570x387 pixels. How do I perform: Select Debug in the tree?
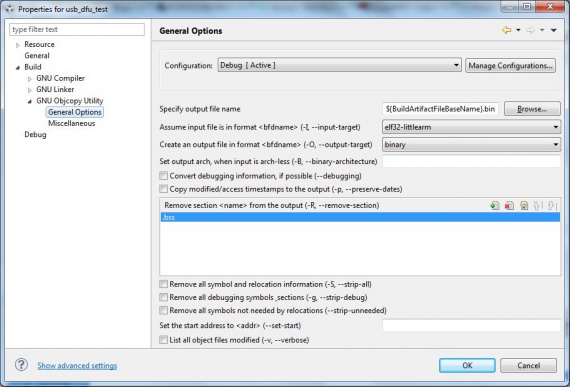pyautogui.click(x=35, y=134)
